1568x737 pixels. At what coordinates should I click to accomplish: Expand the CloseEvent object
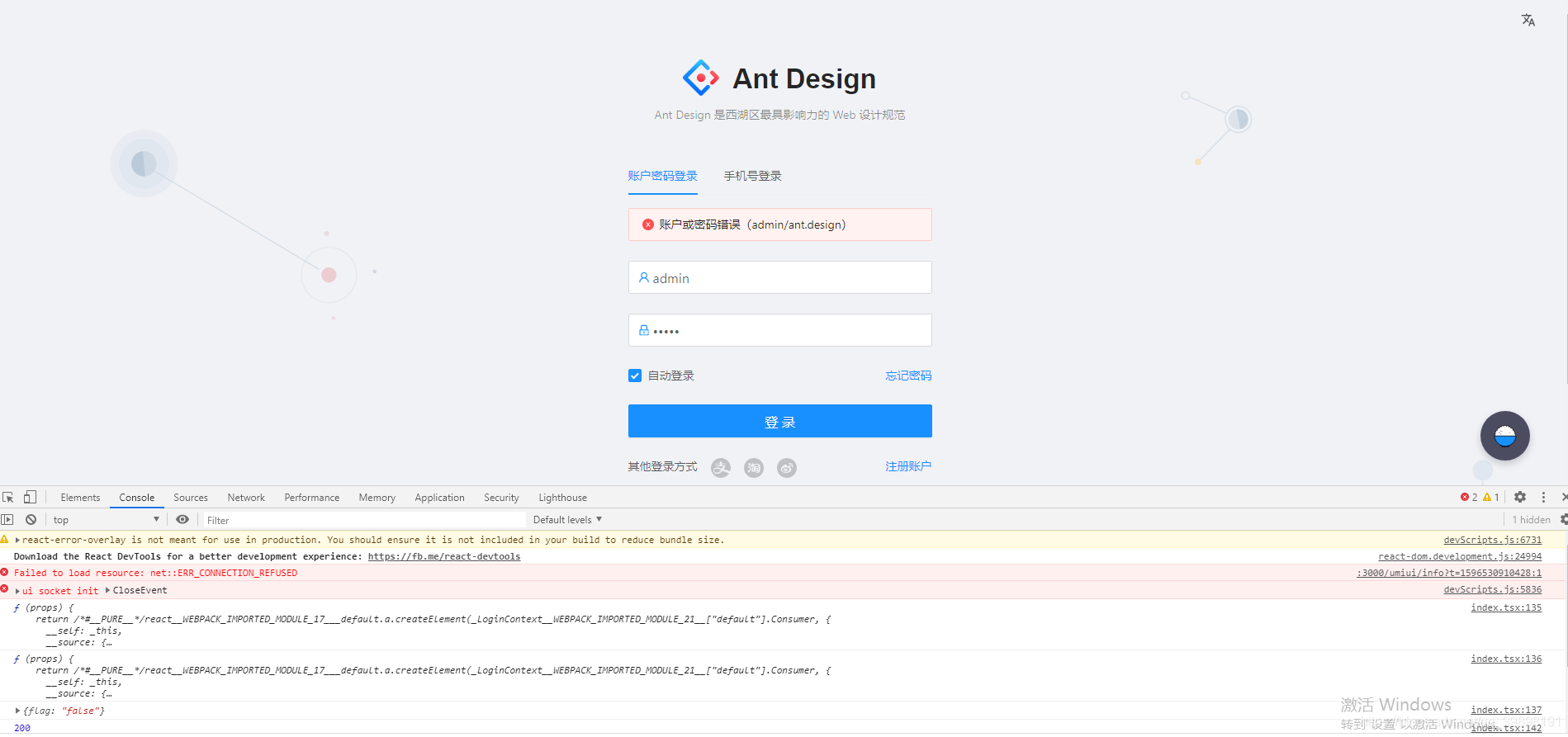[108, 590]
